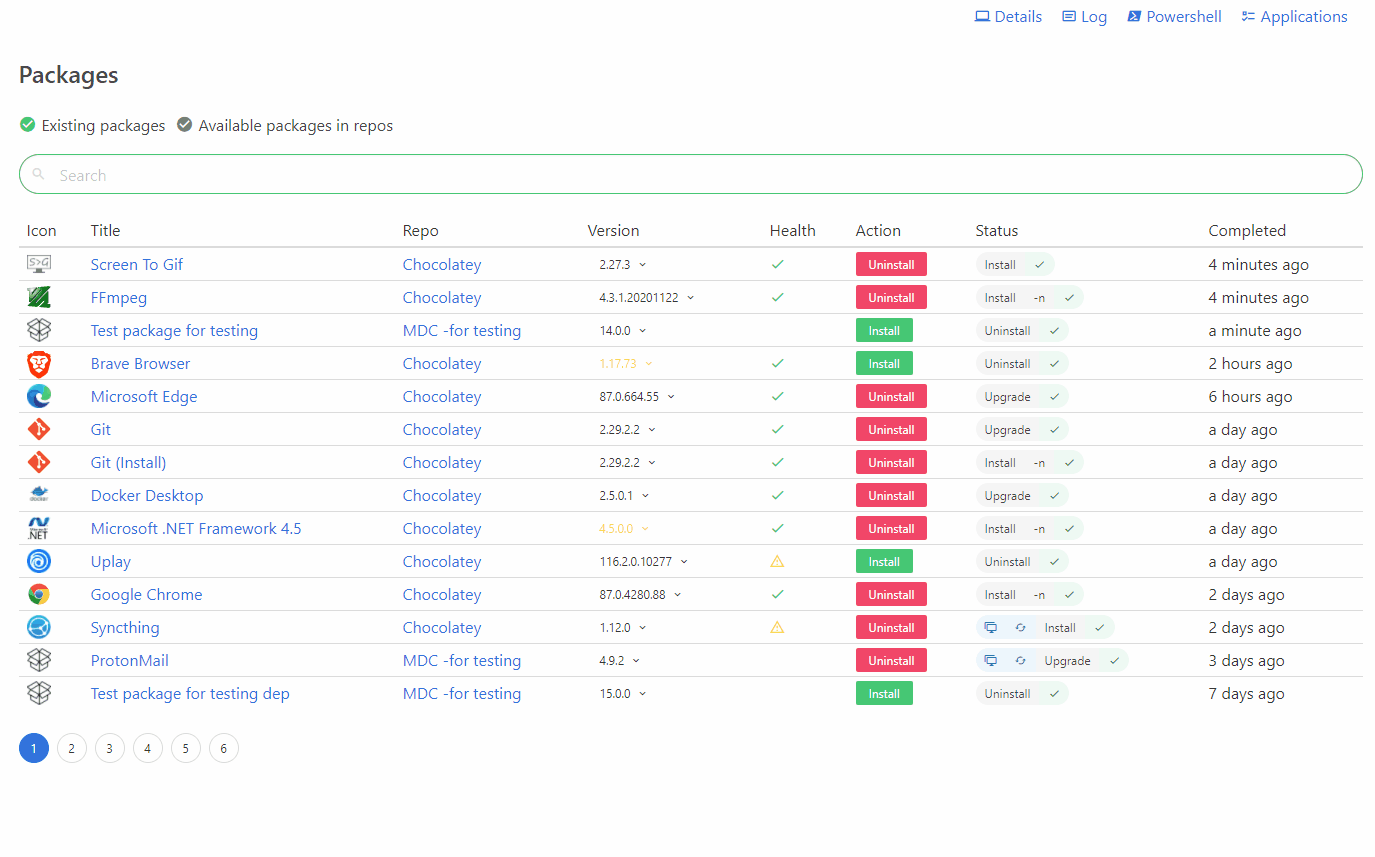The width and height of the screenshot is (1375, 857).
Task: Install Uplay package
Action: [x=884, y=561]
